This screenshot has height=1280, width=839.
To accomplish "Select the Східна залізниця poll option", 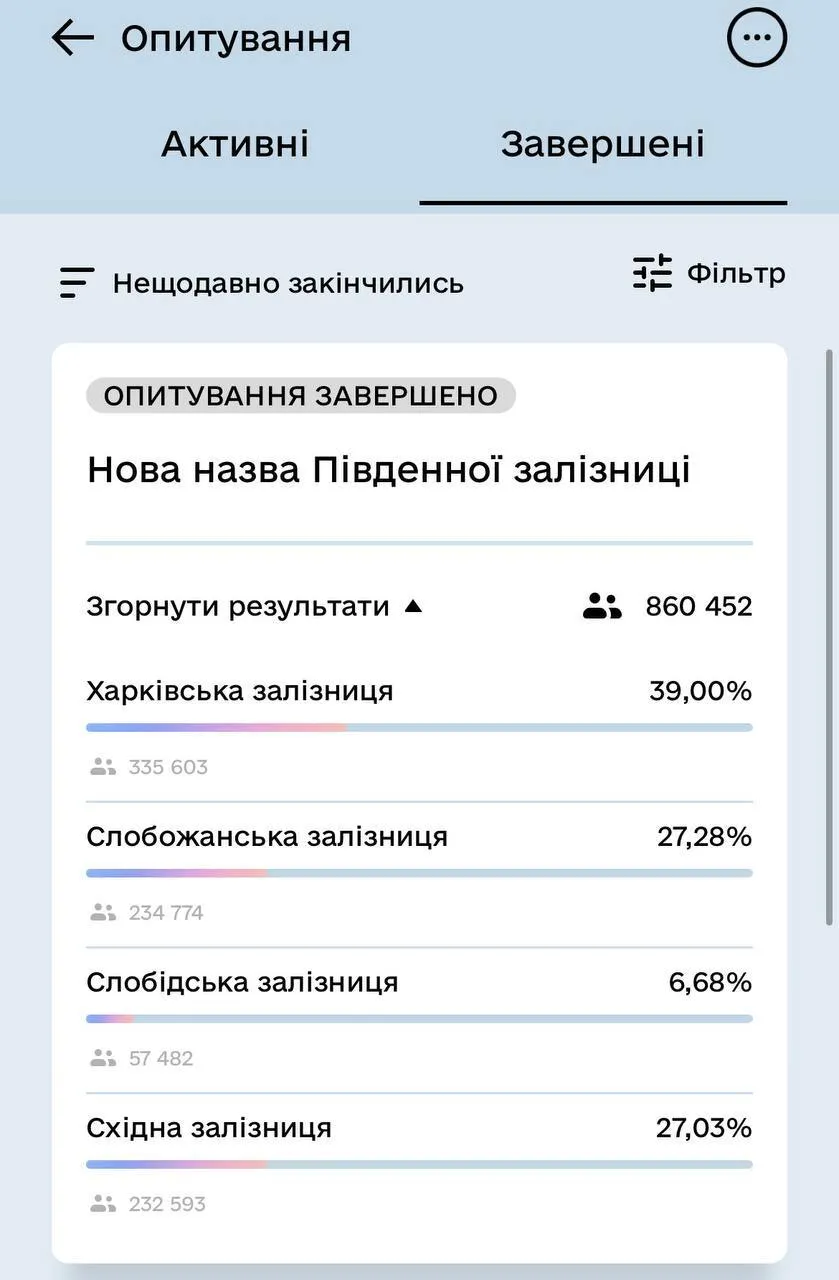I will (x=208, y=1125).
